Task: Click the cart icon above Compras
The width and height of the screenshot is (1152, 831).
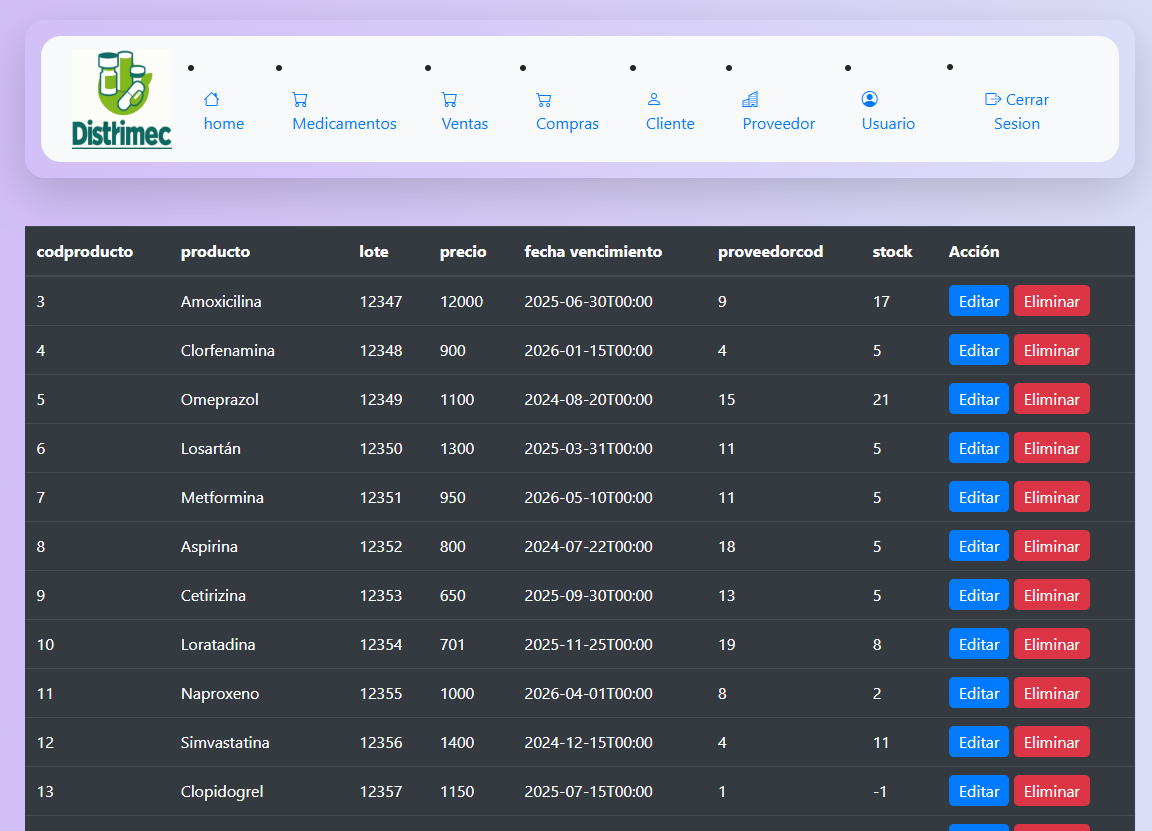Action: point(544,99)
